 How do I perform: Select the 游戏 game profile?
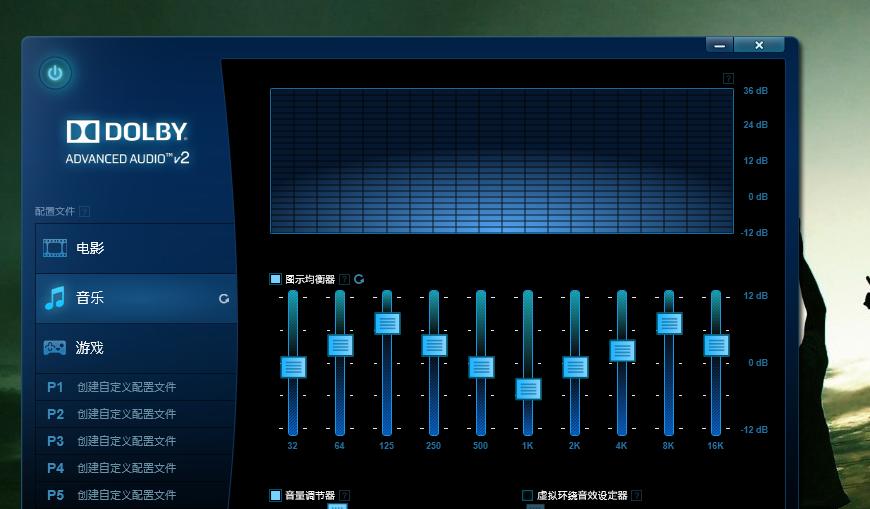point(136,348)
